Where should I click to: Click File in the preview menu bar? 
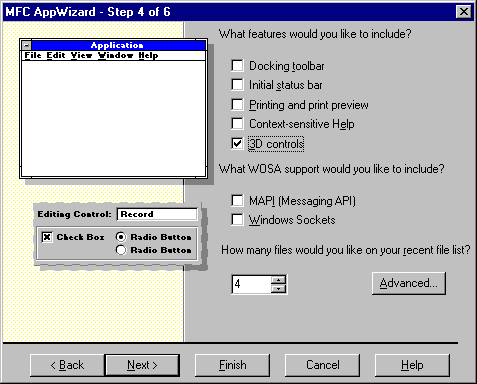[33, 55]
